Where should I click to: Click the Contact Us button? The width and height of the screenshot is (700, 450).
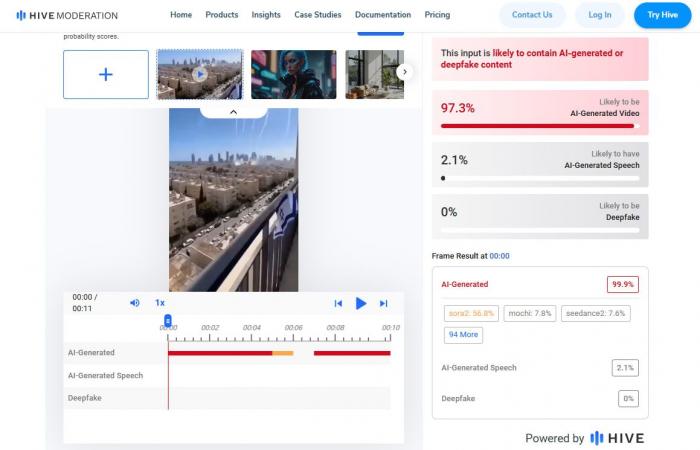[x=532, y=15]
